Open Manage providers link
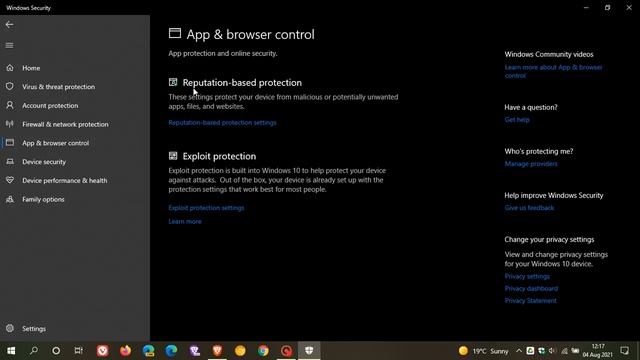This screenshot has height=360, width=640. click(x=531, y=164)
